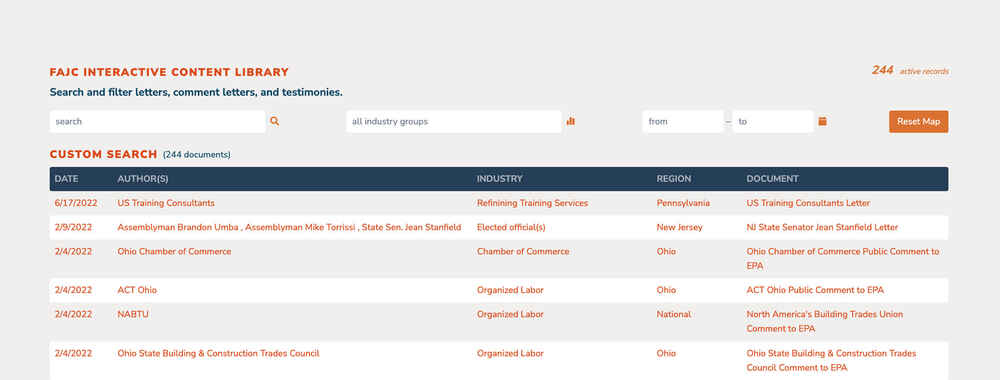This screenshot has width=1000, height=380.
Task: Click author Ohio Chamber of Commerce
Action: 174,252
